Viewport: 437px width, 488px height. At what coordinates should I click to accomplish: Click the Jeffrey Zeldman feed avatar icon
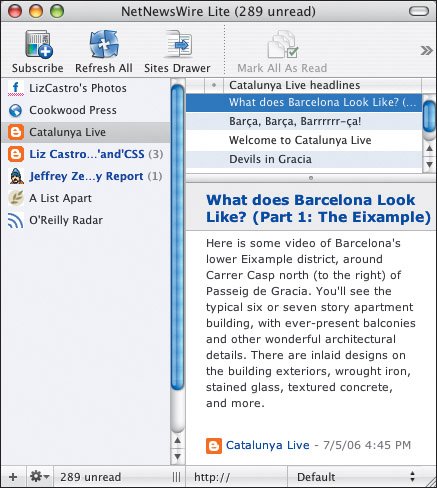tap(16, 176)
